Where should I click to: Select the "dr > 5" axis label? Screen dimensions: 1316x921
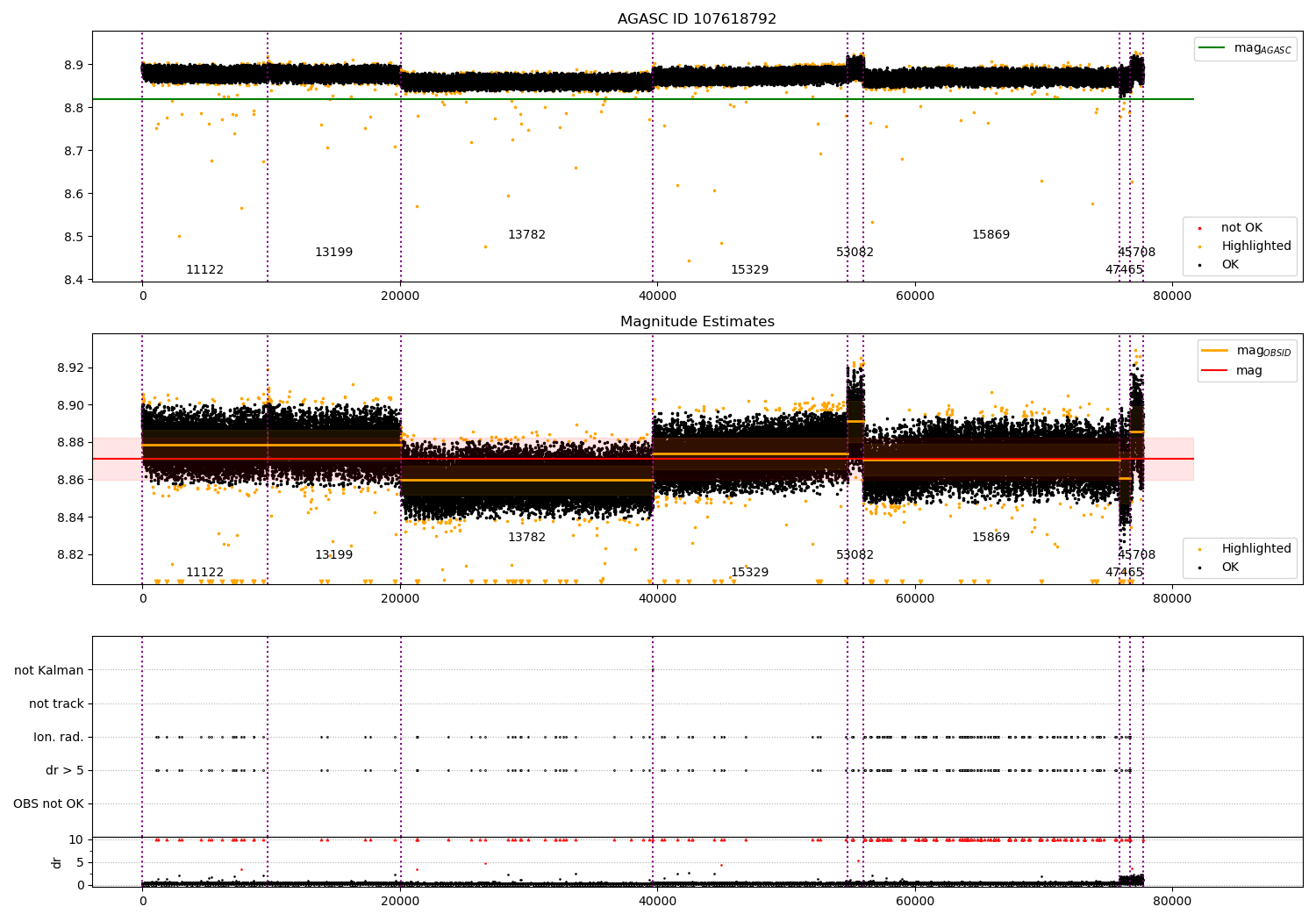[x=65, y=770]
